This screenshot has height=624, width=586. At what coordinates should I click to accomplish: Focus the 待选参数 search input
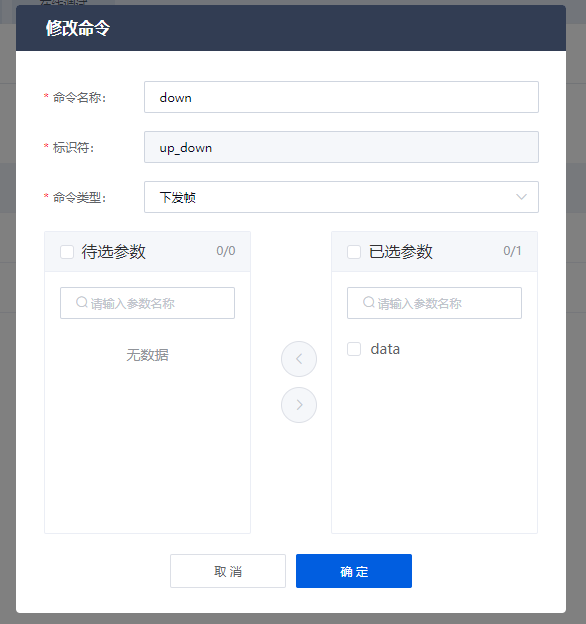[x=147, y=303]
